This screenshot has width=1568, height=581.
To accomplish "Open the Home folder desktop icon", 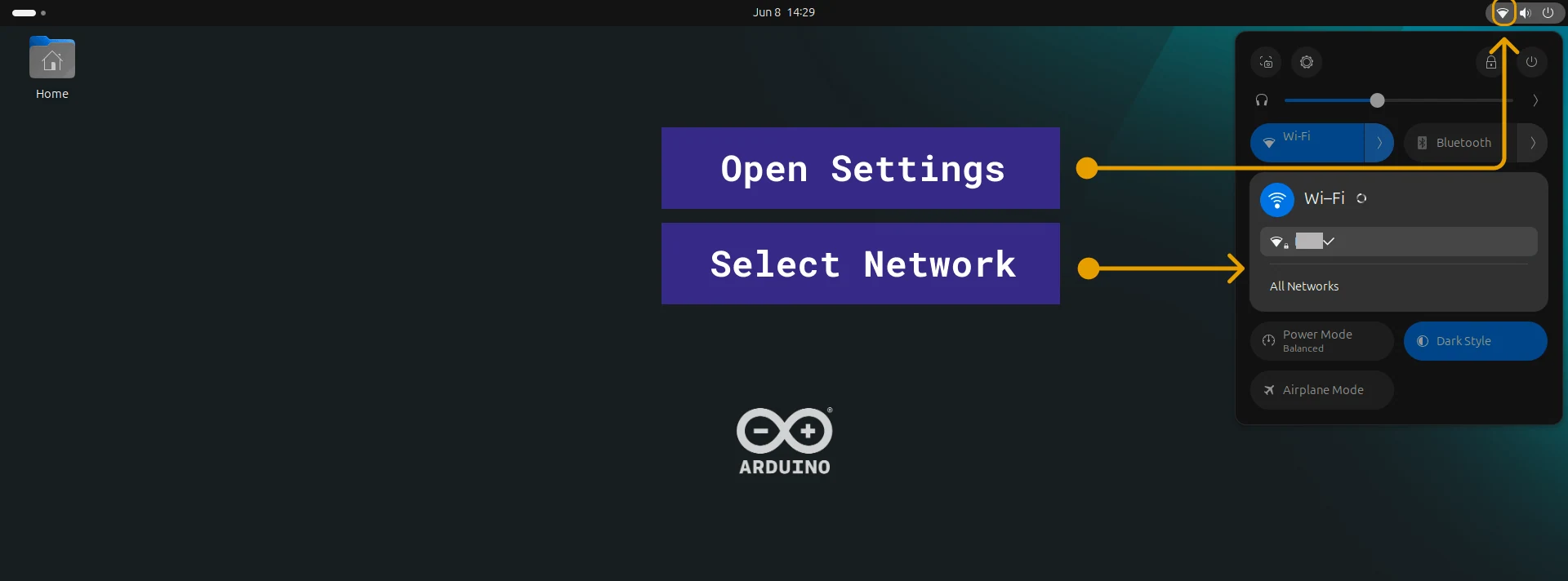I will [52, 69].
